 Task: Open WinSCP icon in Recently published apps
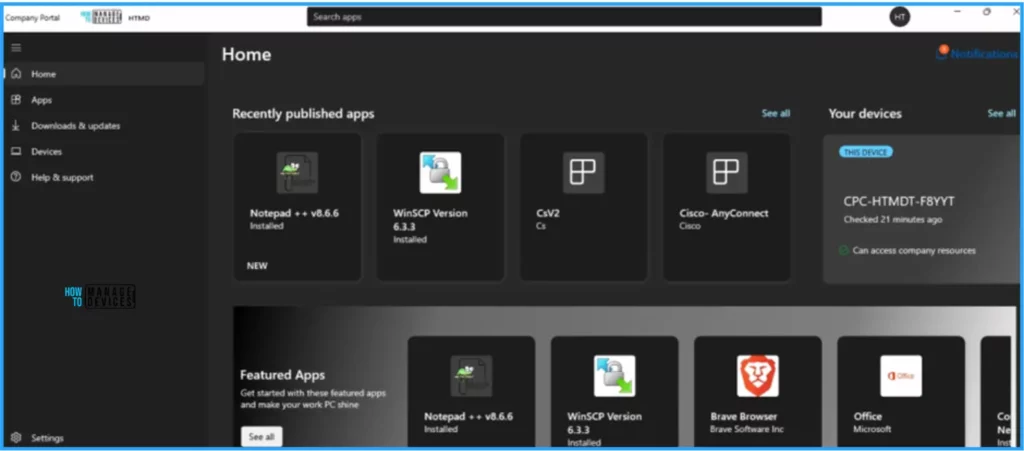440,173
